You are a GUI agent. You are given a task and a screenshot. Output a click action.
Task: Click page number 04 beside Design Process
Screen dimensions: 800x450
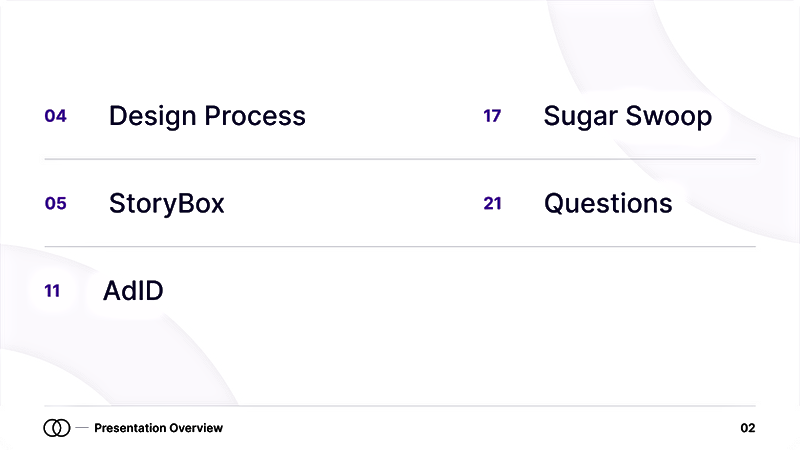pyautogui.click(x=55, y=116)
